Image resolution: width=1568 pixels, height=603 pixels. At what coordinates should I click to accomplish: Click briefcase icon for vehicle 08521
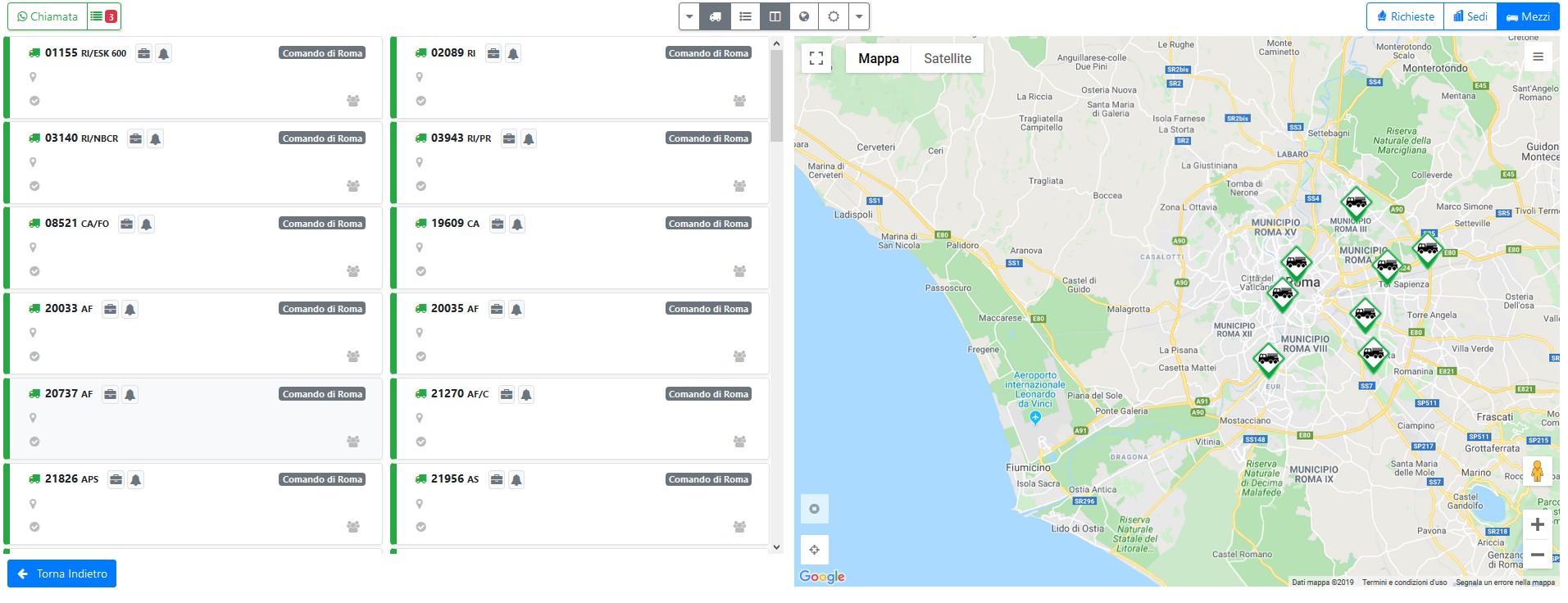point(126,224)
